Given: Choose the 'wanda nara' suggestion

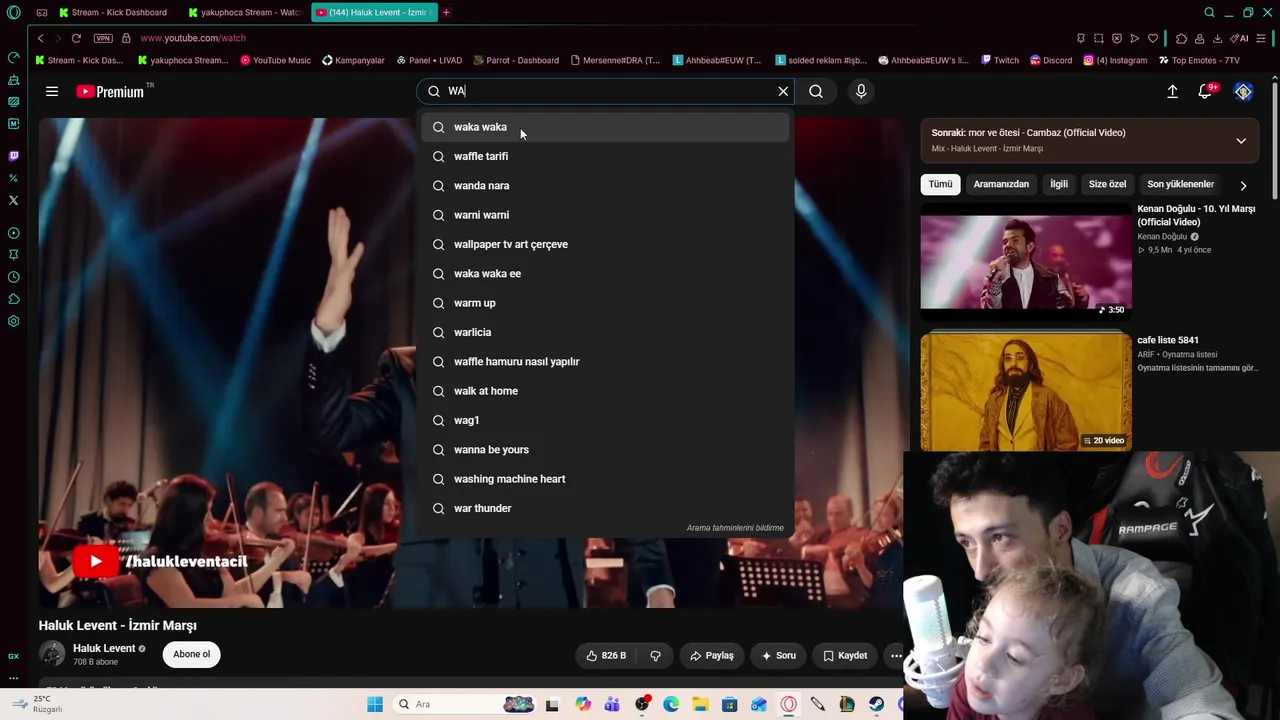Looking at the screenshot, I should (x=605, y=186).
